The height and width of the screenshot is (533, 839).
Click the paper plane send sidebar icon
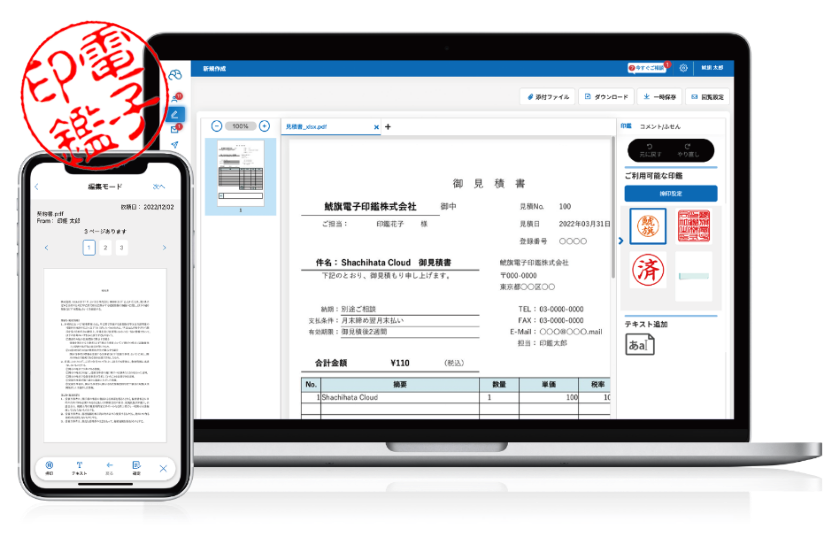coord(176,145)
